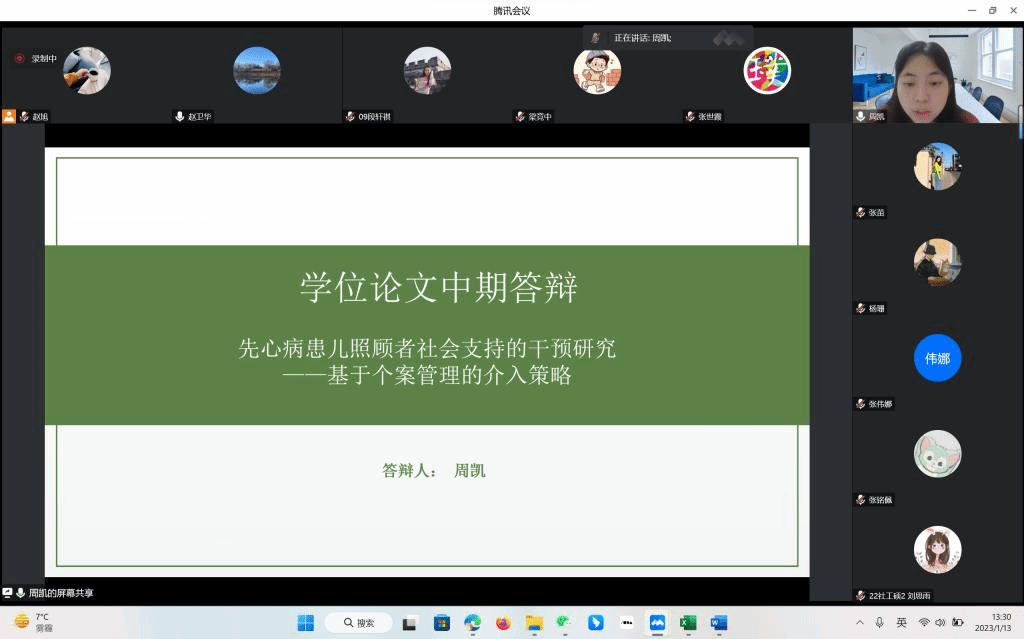Image resolution: width=1024 pixels, height=639 pixels.
Task: Open Word from the taskbar
Action: coord(718,622)
